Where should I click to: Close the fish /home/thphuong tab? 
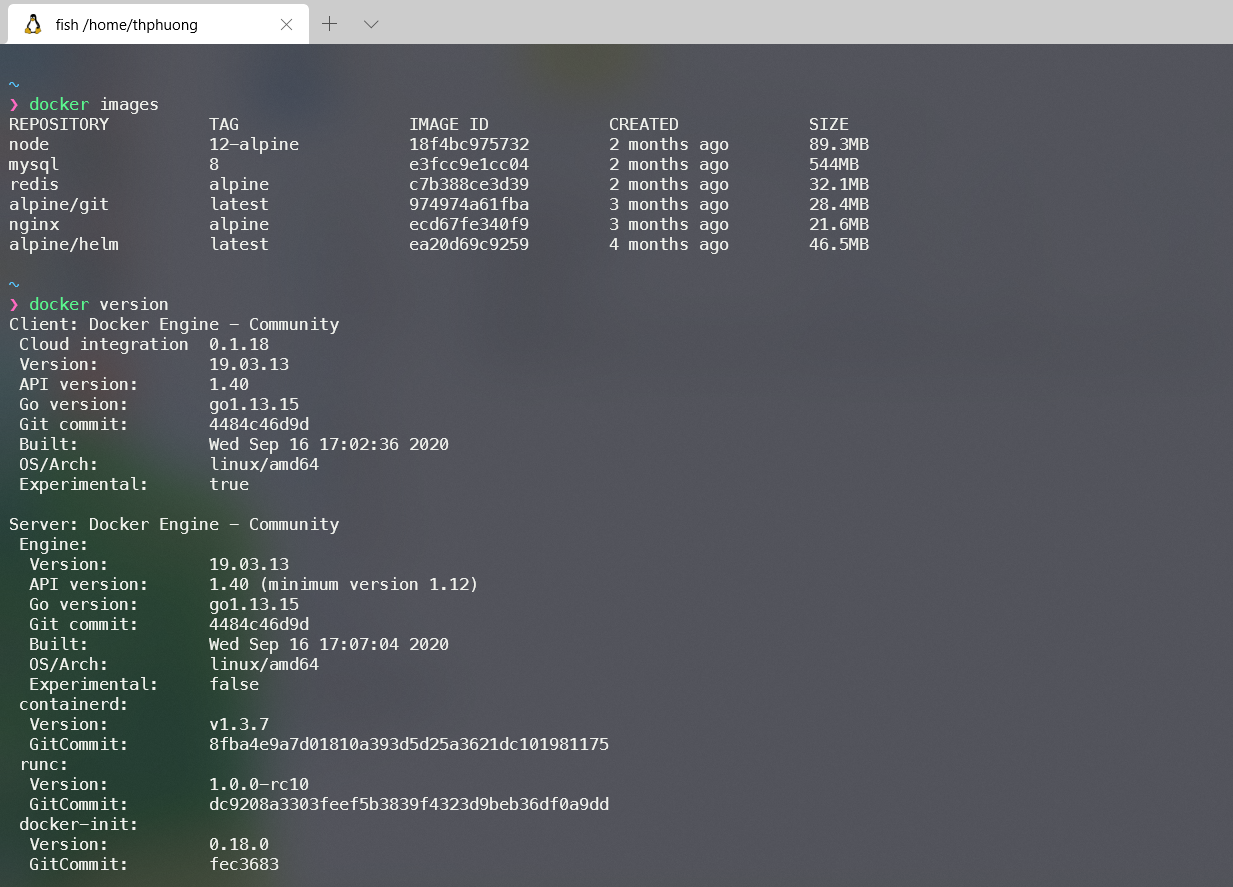pos(286,25)
